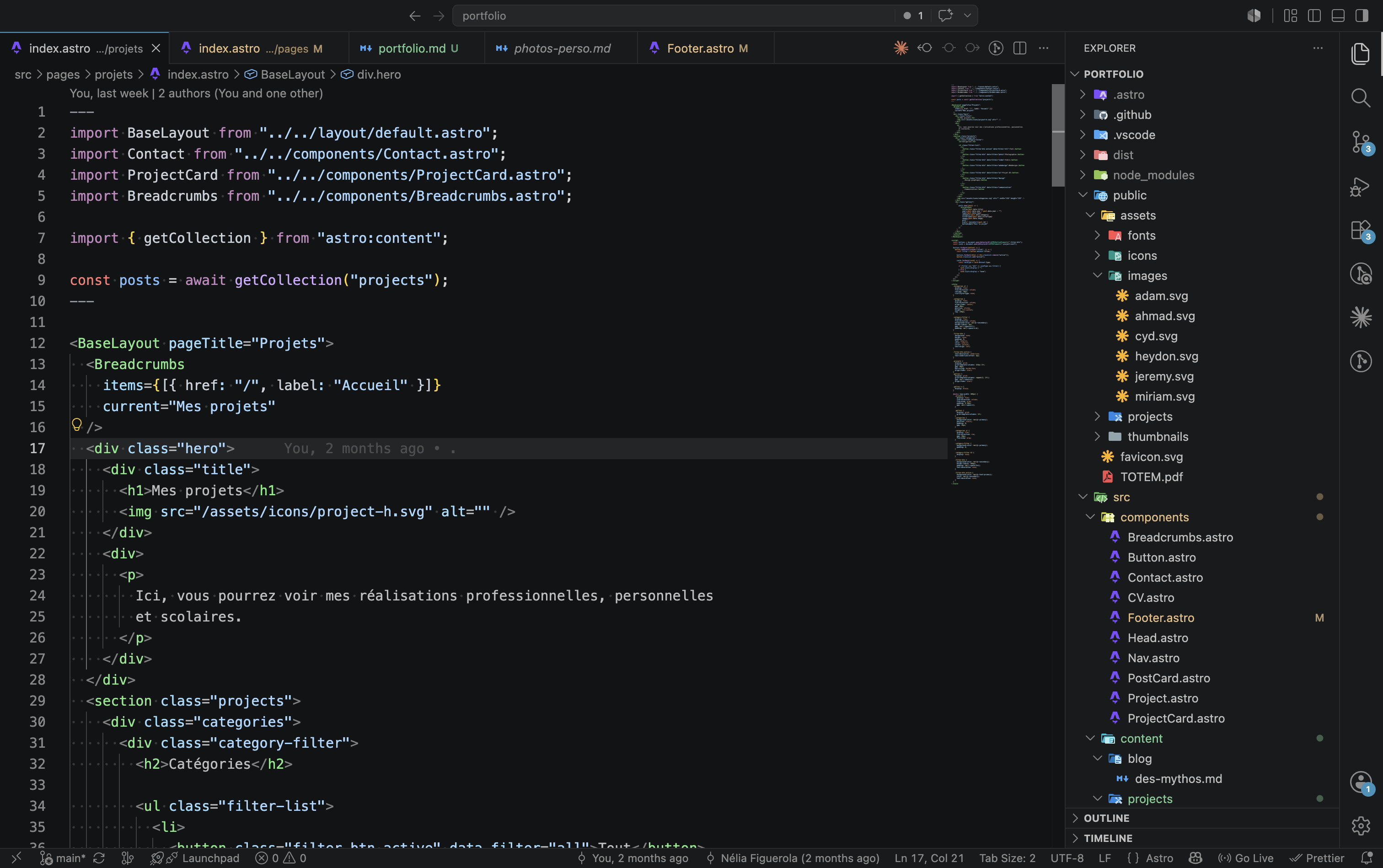Viewport: 1383px width, 868px height.
Task: Collapse the public folder
Action: coord(1083,195)
